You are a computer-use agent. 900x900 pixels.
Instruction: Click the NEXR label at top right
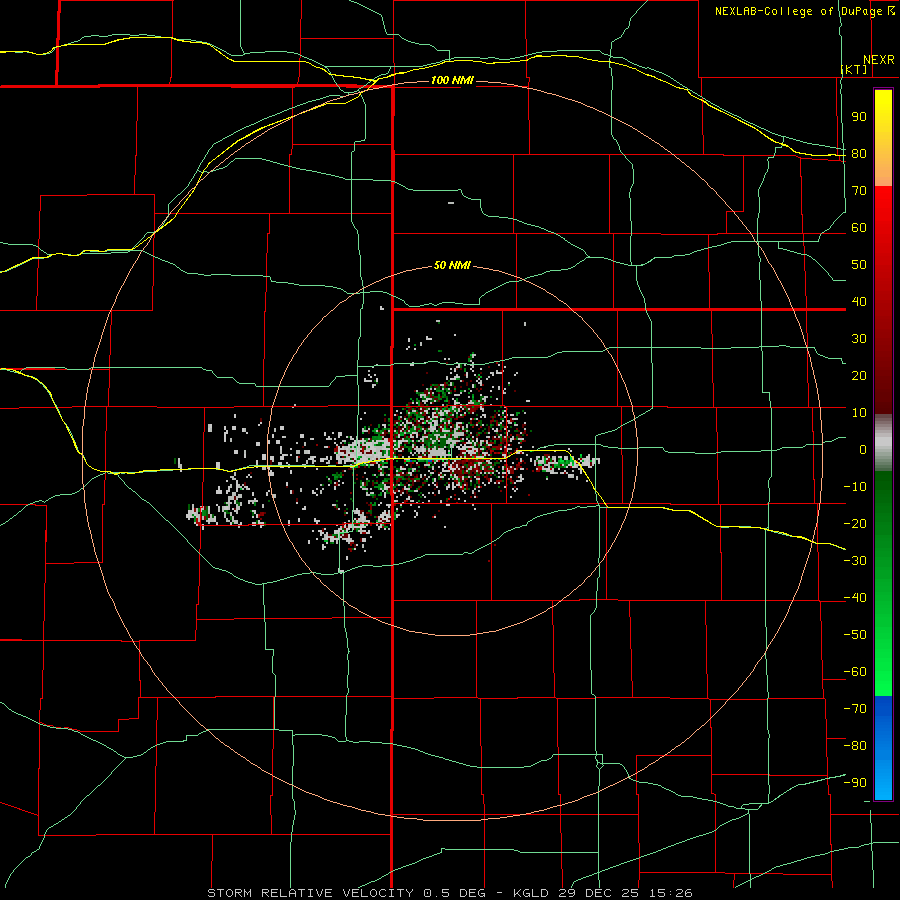tap(878, 60)
